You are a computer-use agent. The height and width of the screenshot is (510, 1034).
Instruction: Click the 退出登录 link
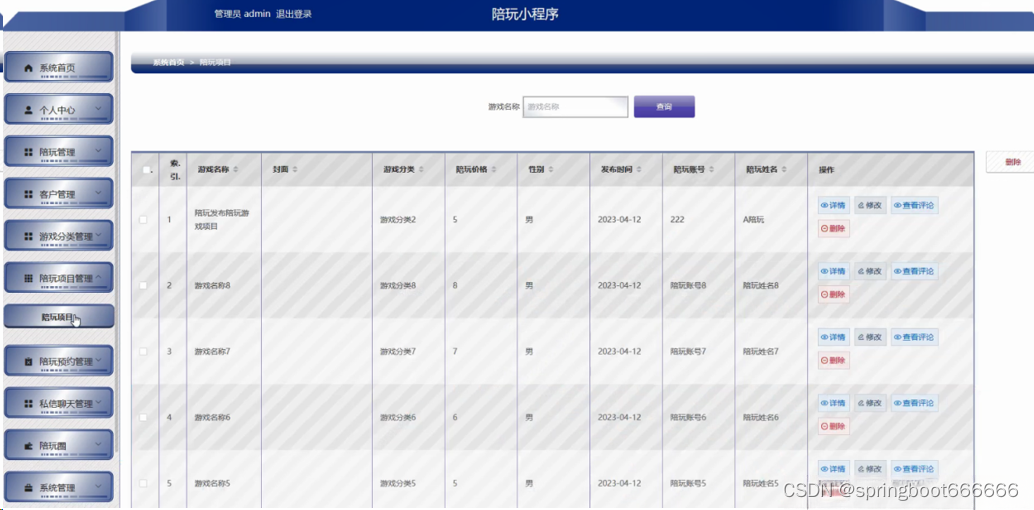(293, 14)
